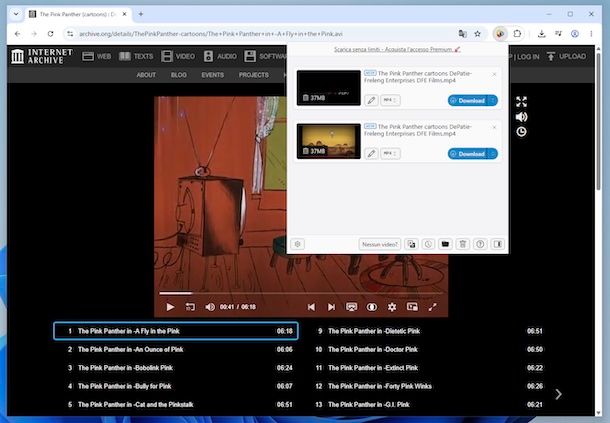610x423 pixels.
Task: Toggle the contrast circle button in player
Action: tap(372, 307)
